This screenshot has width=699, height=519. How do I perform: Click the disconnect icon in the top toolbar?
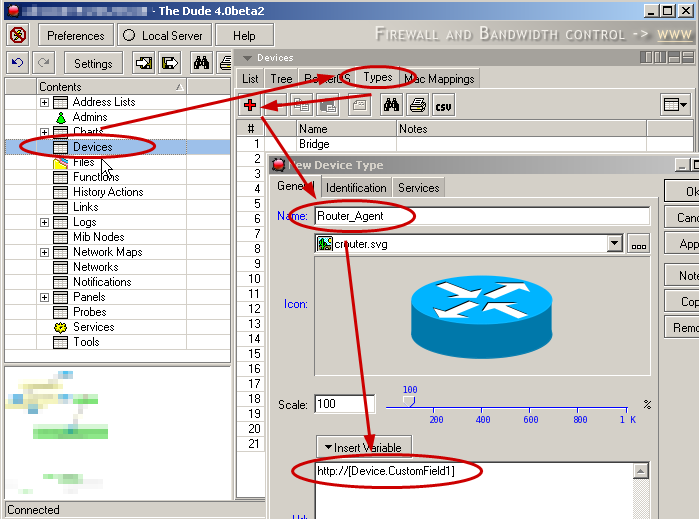pos(18,35)
